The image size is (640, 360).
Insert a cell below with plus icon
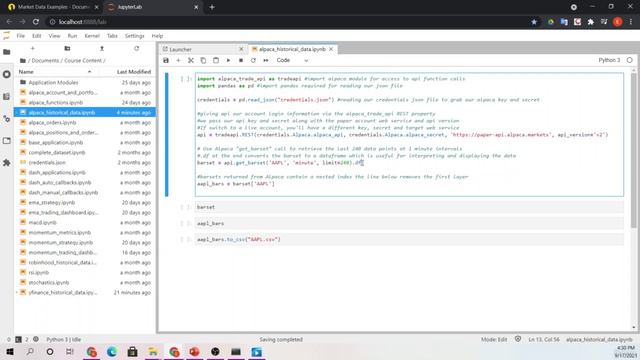pyautogui.click(x=178, y=60)
